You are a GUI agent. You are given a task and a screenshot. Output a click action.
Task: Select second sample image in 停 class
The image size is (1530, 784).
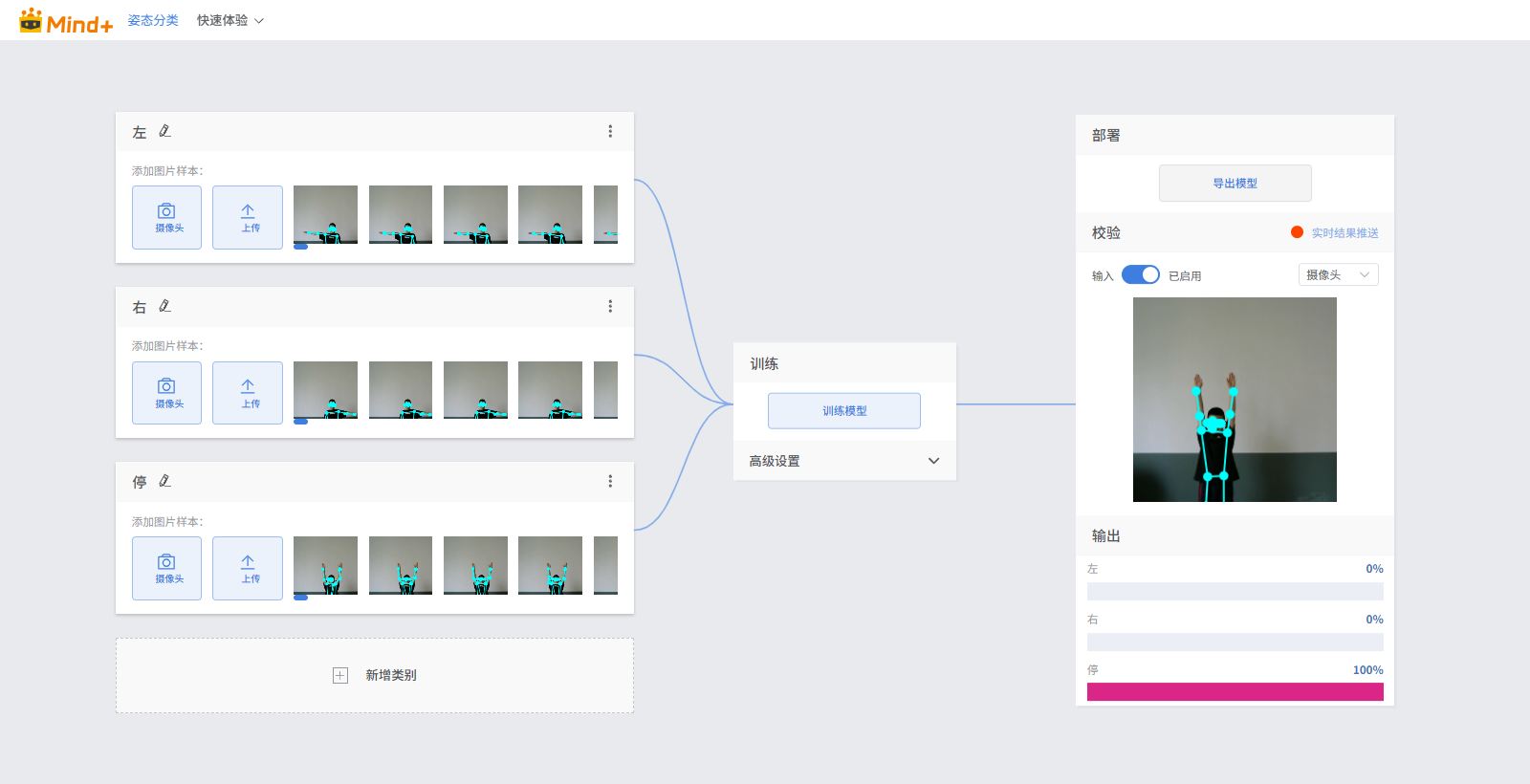coord(401,565)
